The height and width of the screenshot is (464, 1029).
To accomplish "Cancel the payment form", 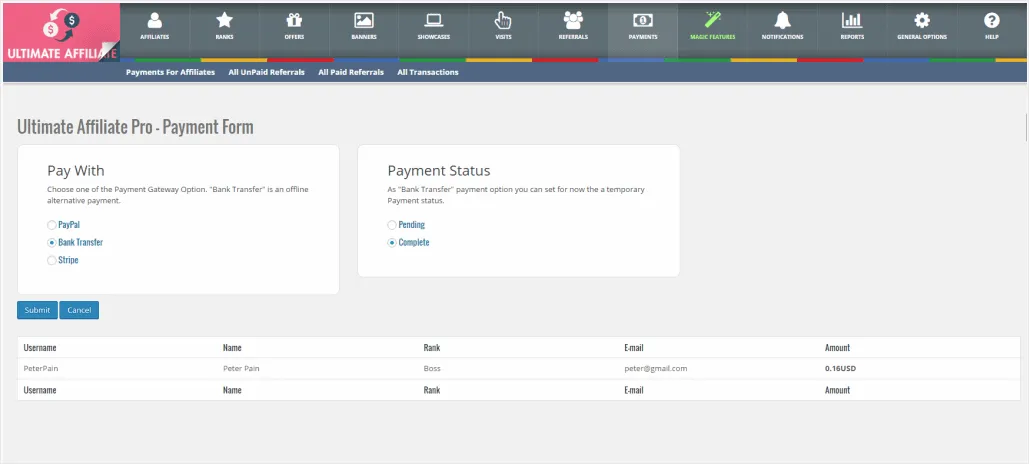I will (x=79, y=310).
